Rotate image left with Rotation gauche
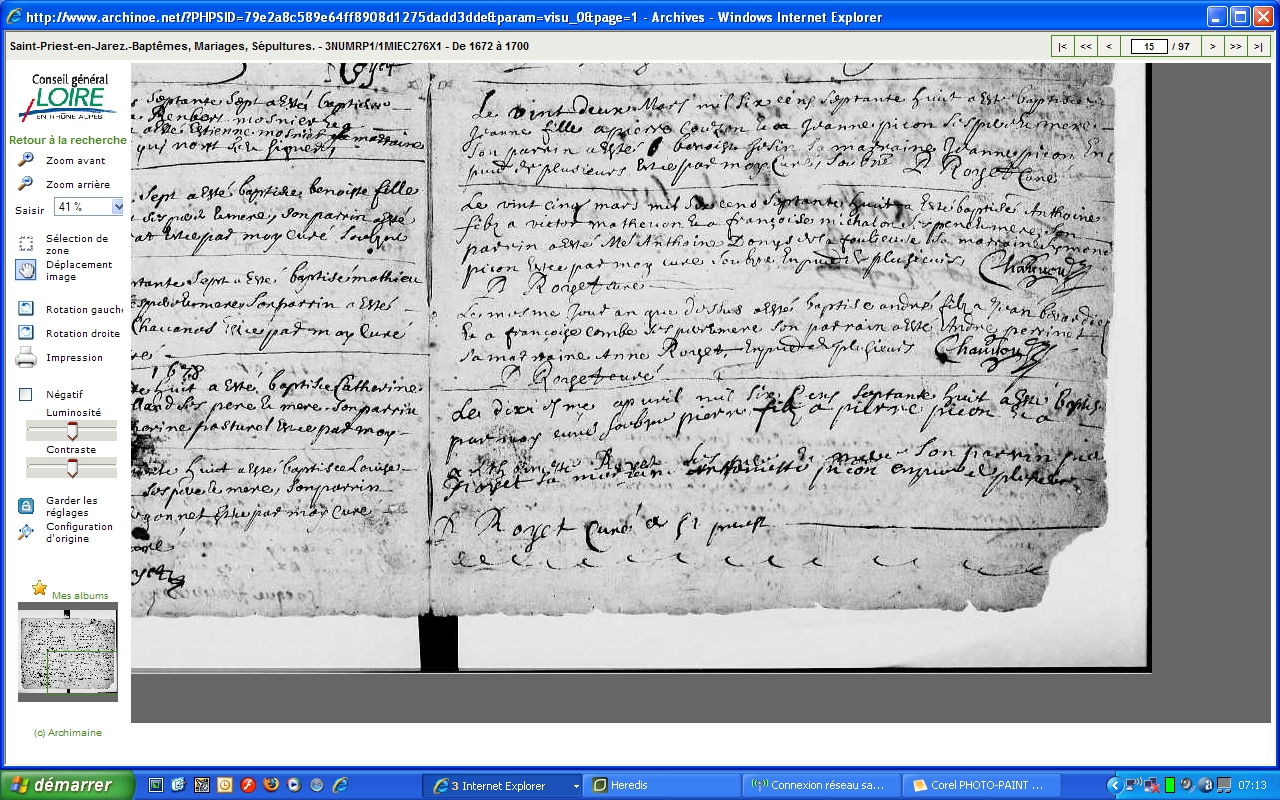1280x800 pixels. click(x=26, y=309)
